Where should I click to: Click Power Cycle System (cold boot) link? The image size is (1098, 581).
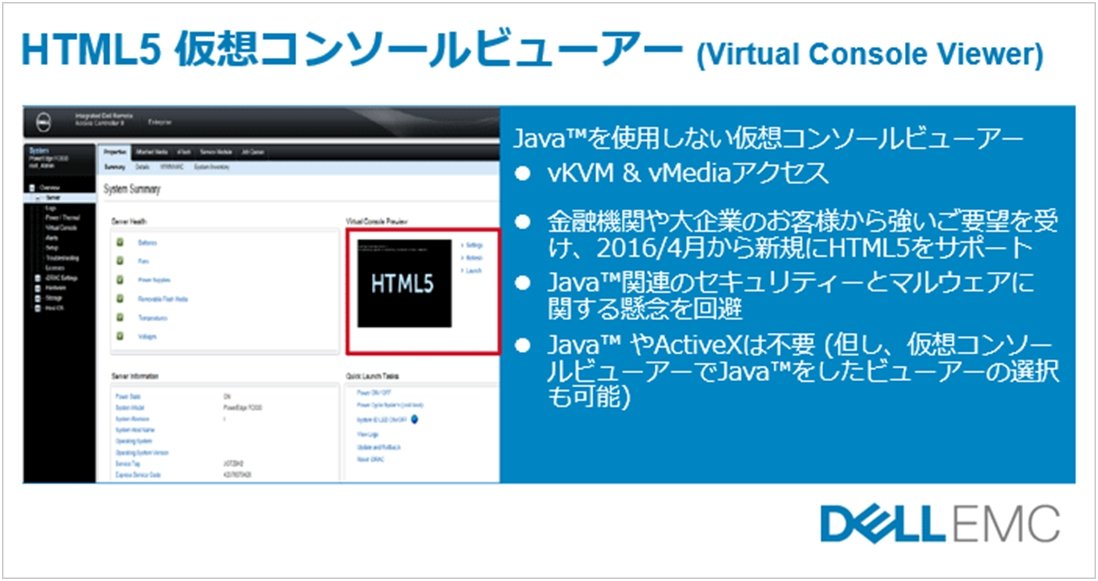click(x=390, y=405)
